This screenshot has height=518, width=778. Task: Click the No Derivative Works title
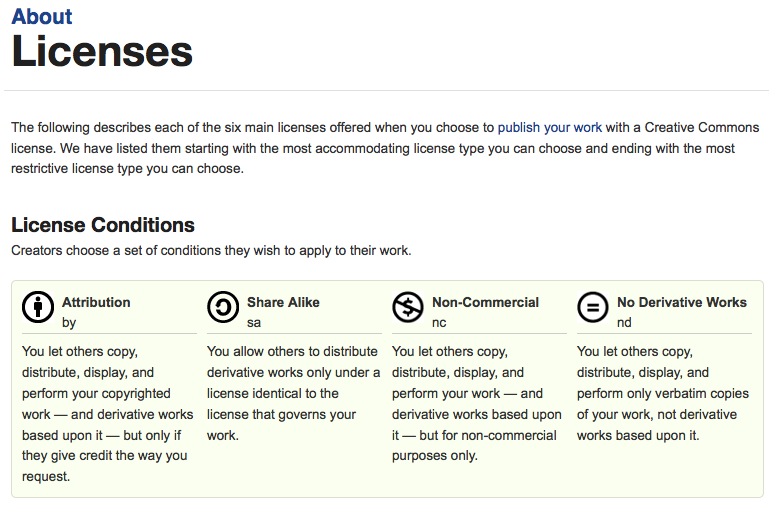click(x=681, y=302)
